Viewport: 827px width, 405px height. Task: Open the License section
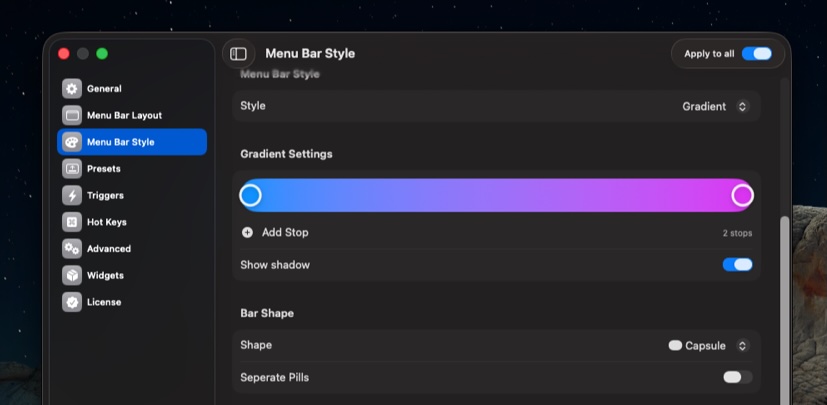pos(132,302)
